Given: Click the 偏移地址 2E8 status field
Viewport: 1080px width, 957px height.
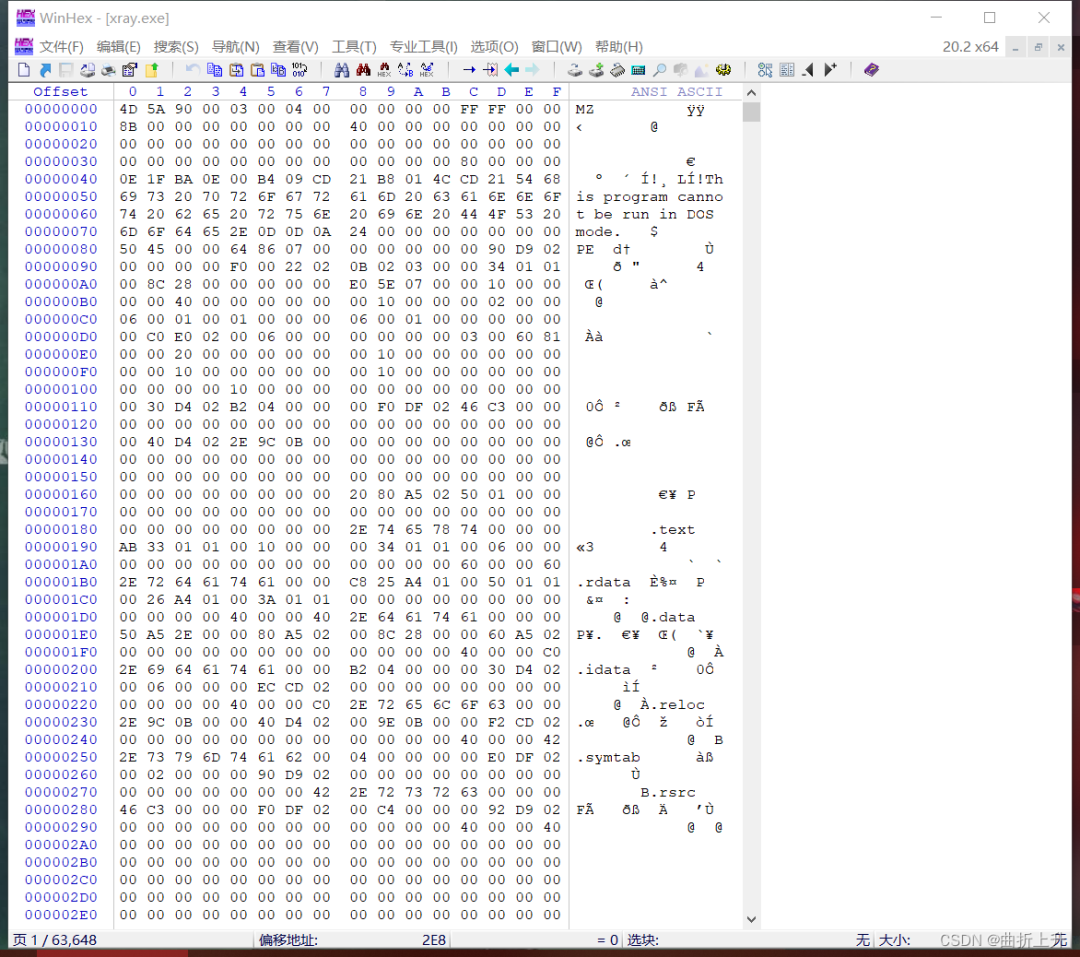Looking at the screenshot, I should (352, 940).
